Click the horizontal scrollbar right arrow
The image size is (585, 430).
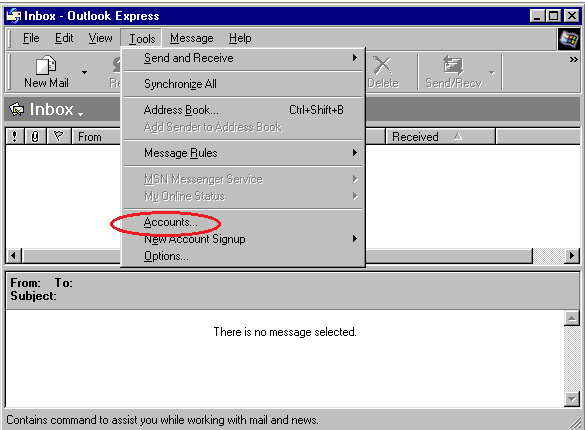572,256
